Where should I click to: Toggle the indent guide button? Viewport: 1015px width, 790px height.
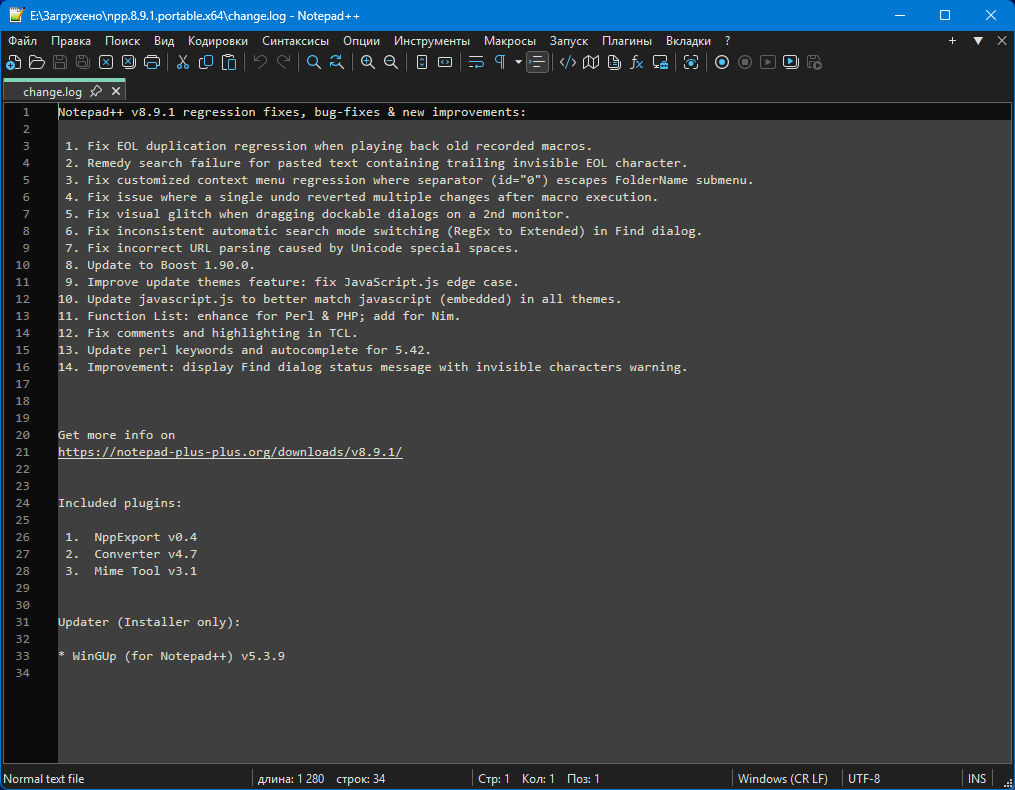coord(538,62)
